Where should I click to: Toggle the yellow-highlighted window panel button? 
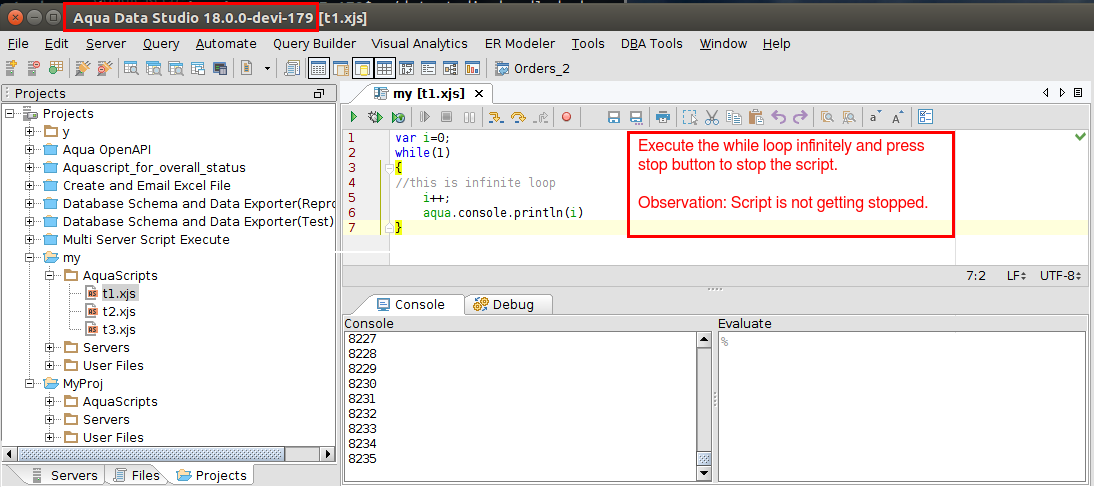pyautogui.click(x=363, y=68)
